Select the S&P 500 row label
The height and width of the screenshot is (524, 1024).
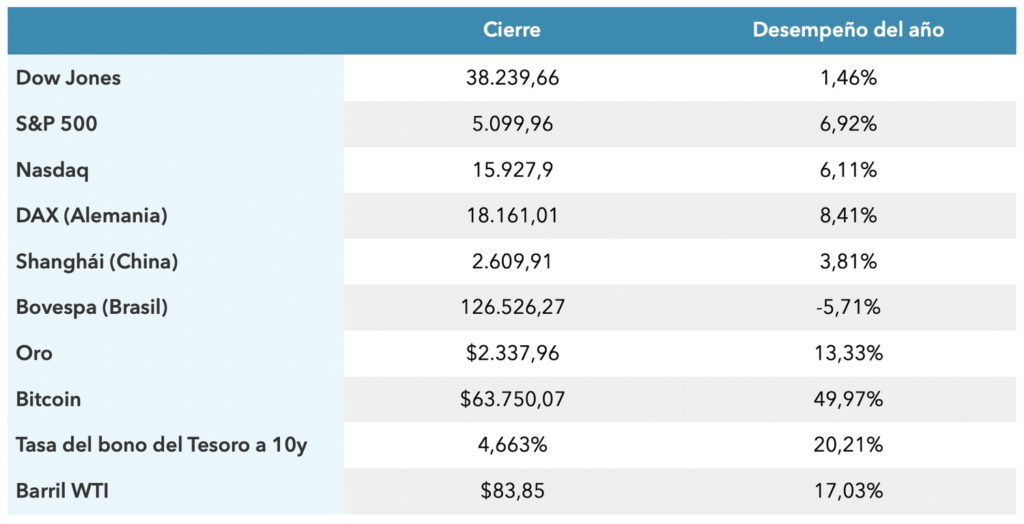tap(57, 124)
